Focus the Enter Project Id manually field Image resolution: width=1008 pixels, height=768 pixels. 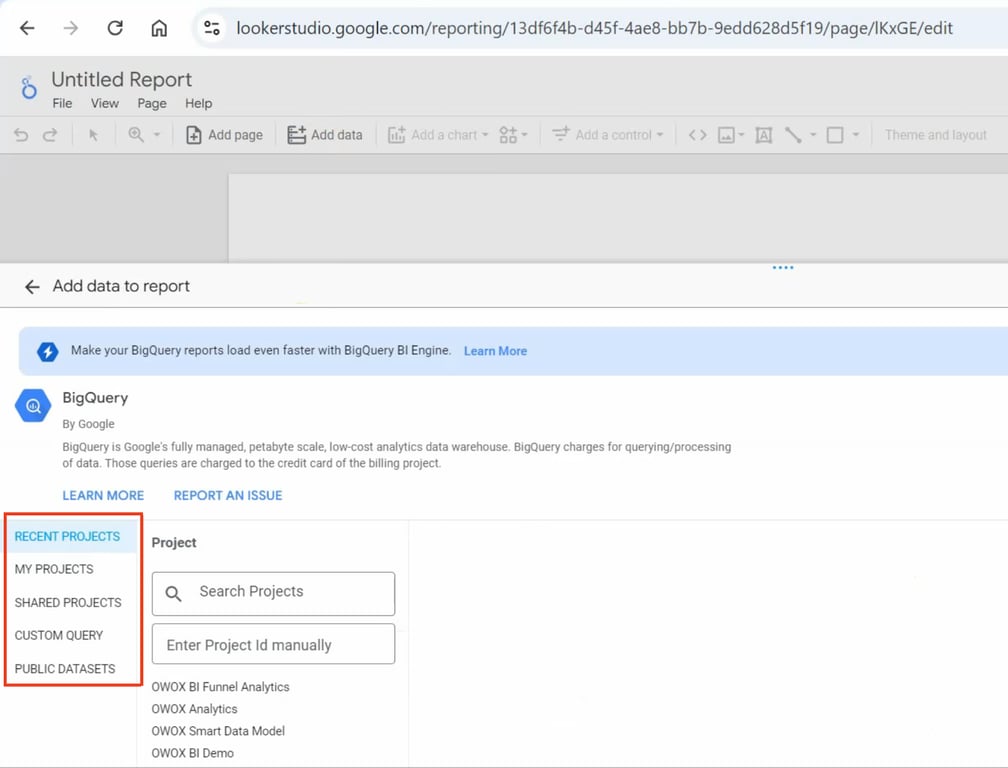pyautogui.click(x=273, y=644)
